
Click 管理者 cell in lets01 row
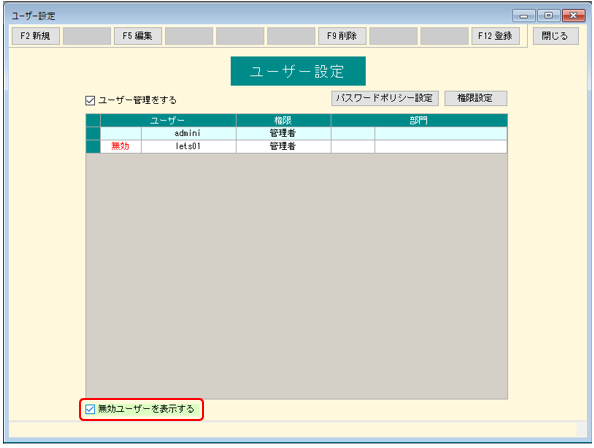283,147
